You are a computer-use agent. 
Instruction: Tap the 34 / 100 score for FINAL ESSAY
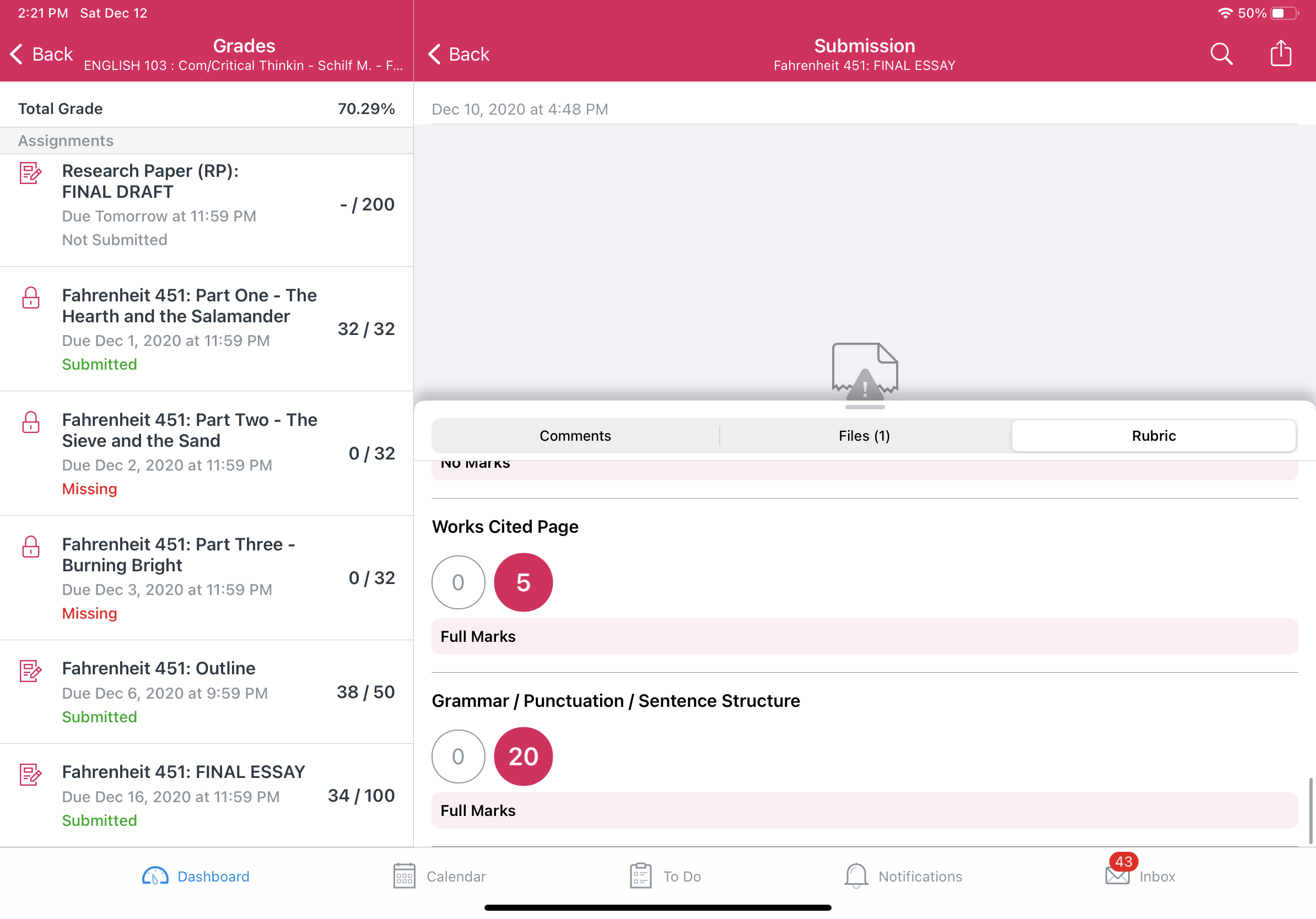tap(361, 795)
